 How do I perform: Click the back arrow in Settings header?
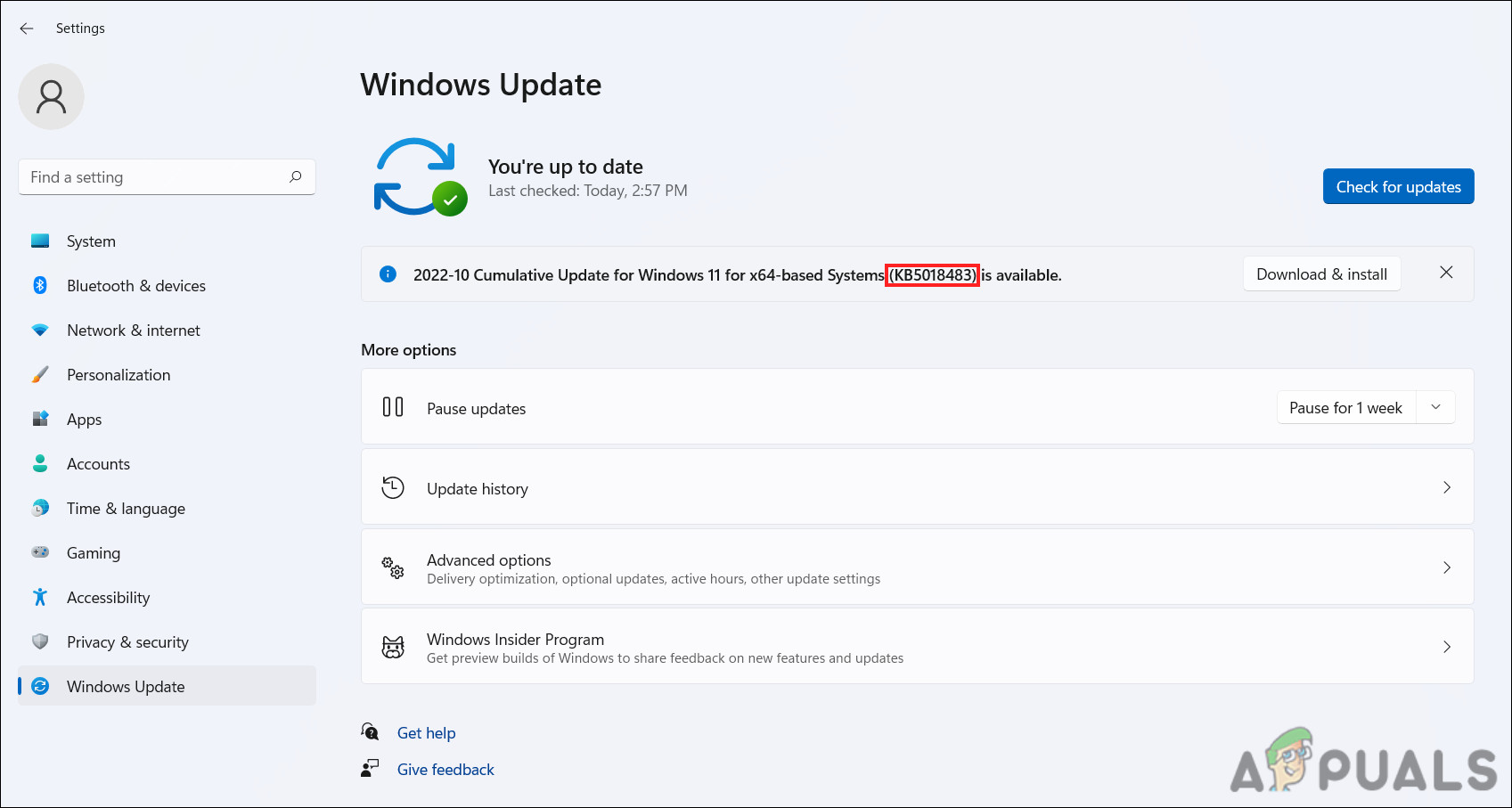point(27,29)
